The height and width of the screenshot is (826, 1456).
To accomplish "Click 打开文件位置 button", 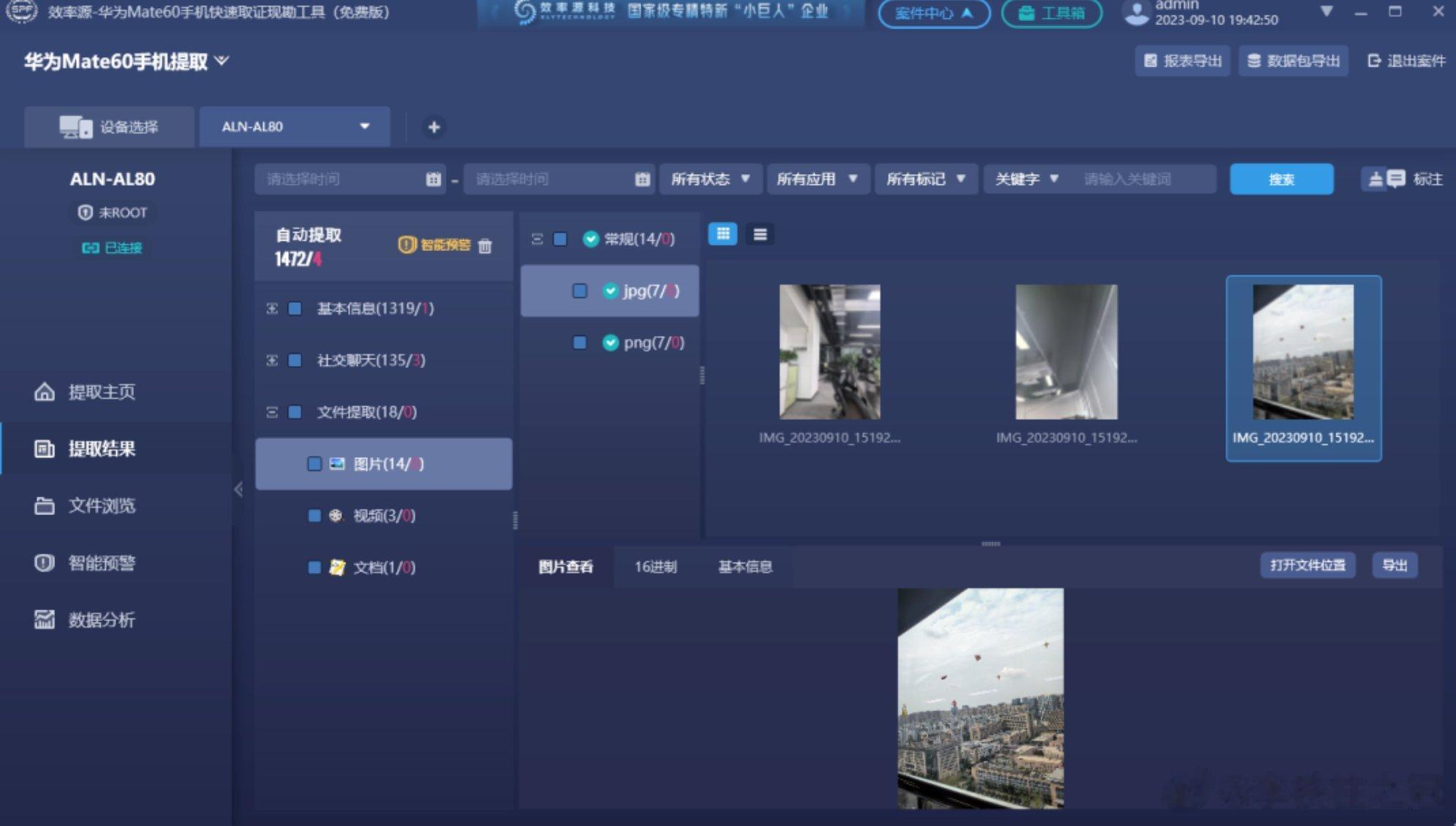I will pos(1308,566).
